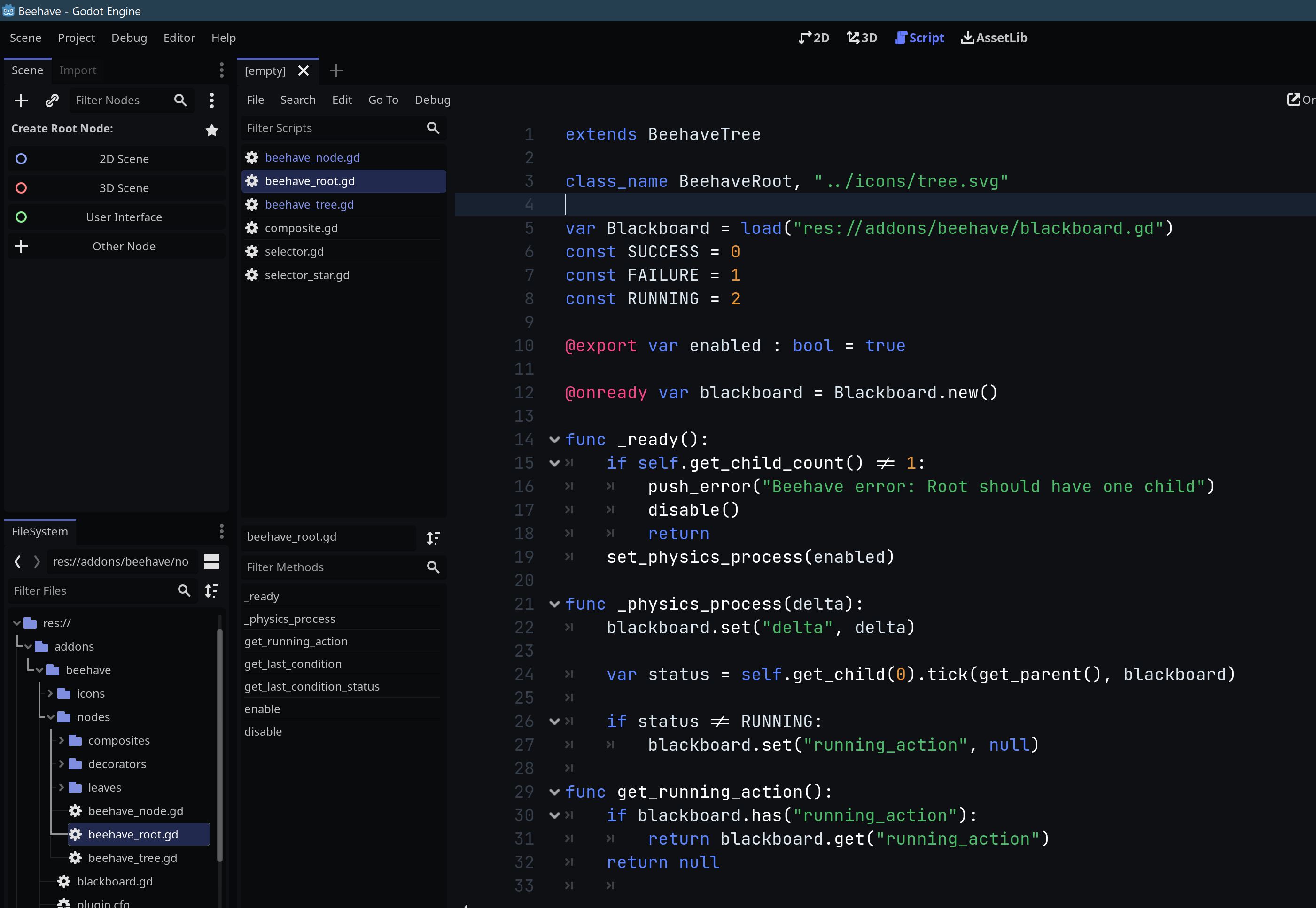The width and height of the screenshot is (1316, 908).
Task: Click the Favorite Nodes star icon
Action: point(211,130)
